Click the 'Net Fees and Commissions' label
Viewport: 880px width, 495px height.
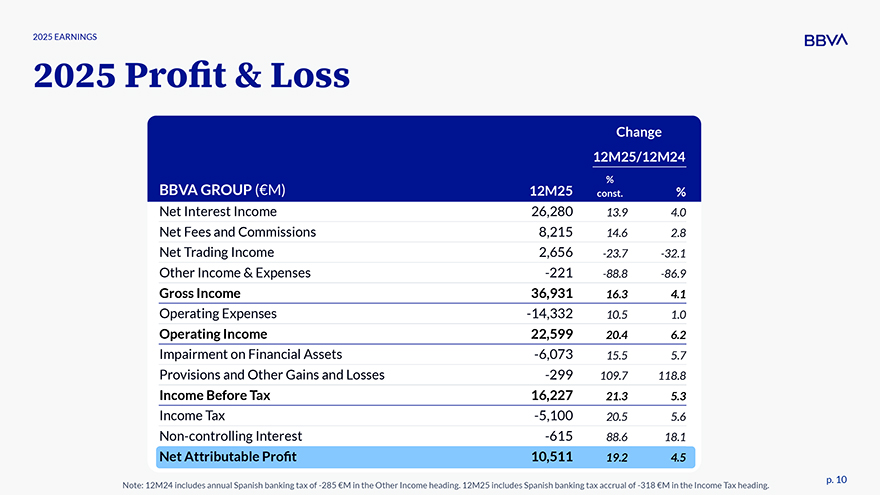point(237,232)
